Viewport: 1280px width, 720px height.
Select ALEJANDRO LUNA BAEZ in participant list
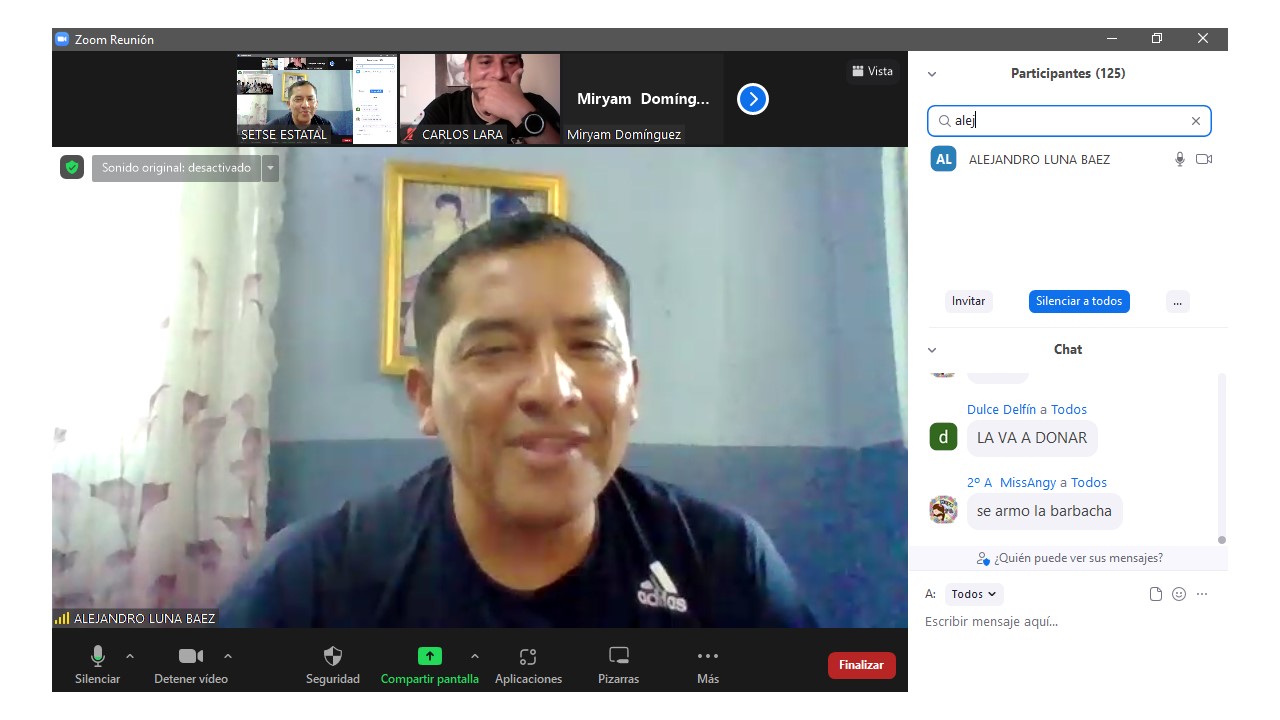pos(1071,159)
